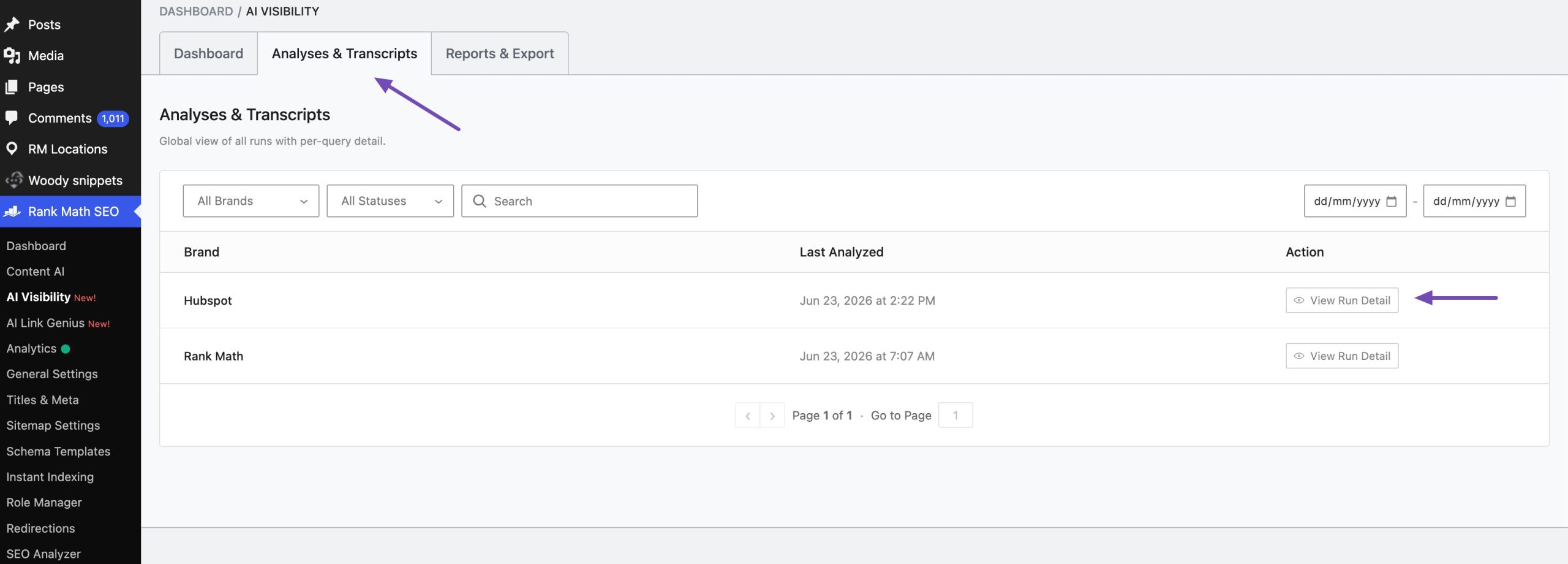Click the Media icon in sidebar
This screenshot has width=1568, height=564.
12,56
